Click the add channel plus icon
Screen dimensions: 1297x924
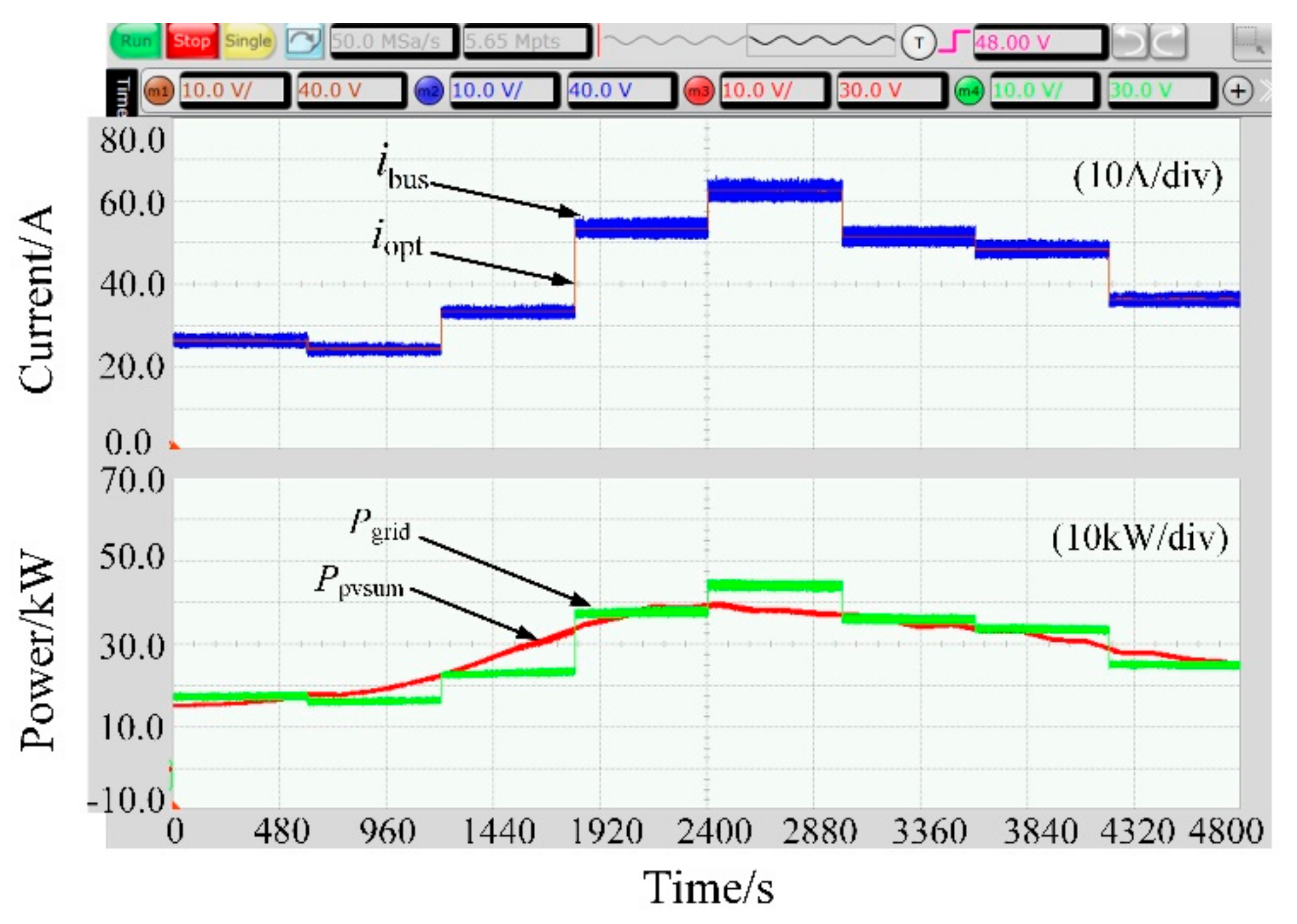[1237, 91]
